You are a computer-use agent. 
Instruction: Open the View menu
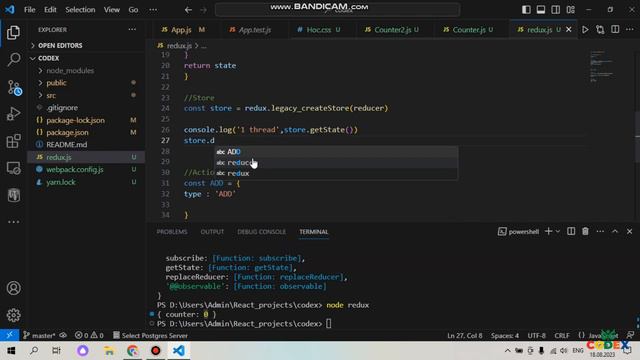tap(111, 10)
